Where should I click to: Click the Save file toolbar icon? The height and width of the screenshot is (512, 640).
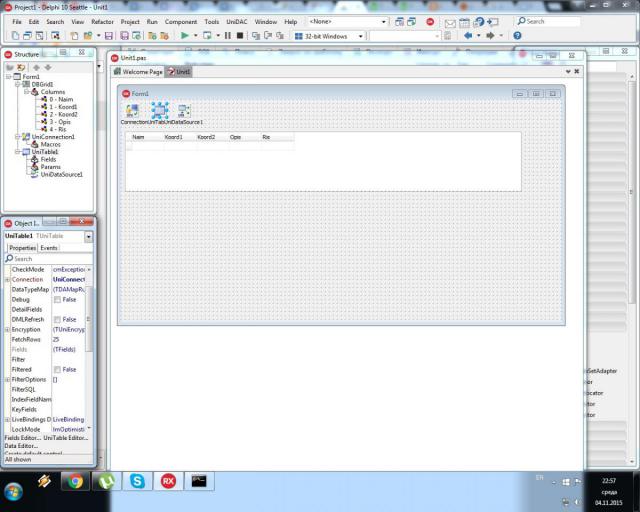point(109,36)
